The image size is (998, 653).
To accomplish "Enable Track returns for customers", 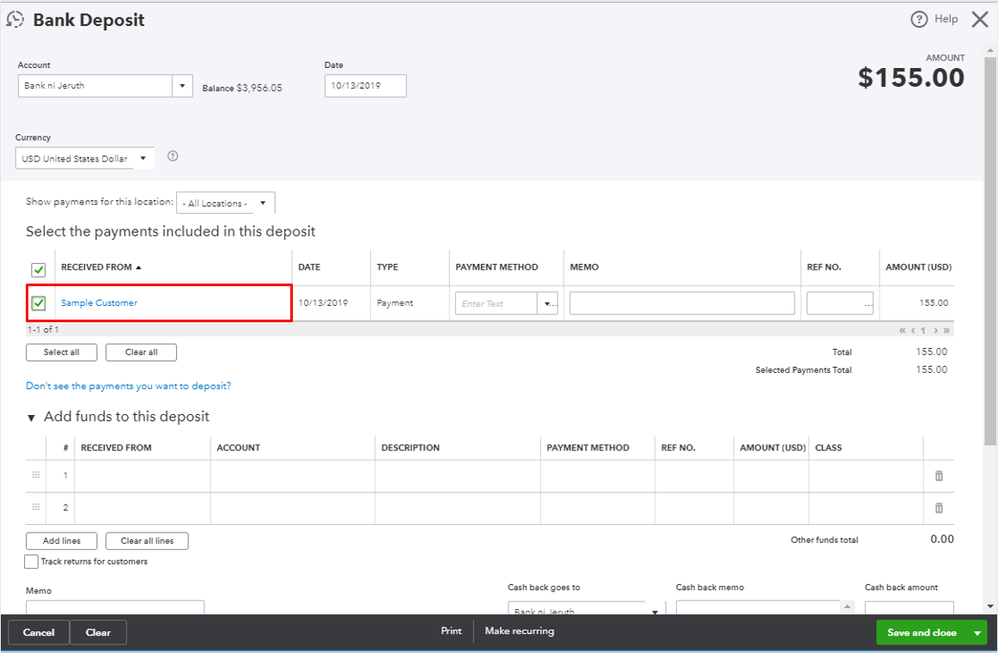I will (x=32, y=562).
